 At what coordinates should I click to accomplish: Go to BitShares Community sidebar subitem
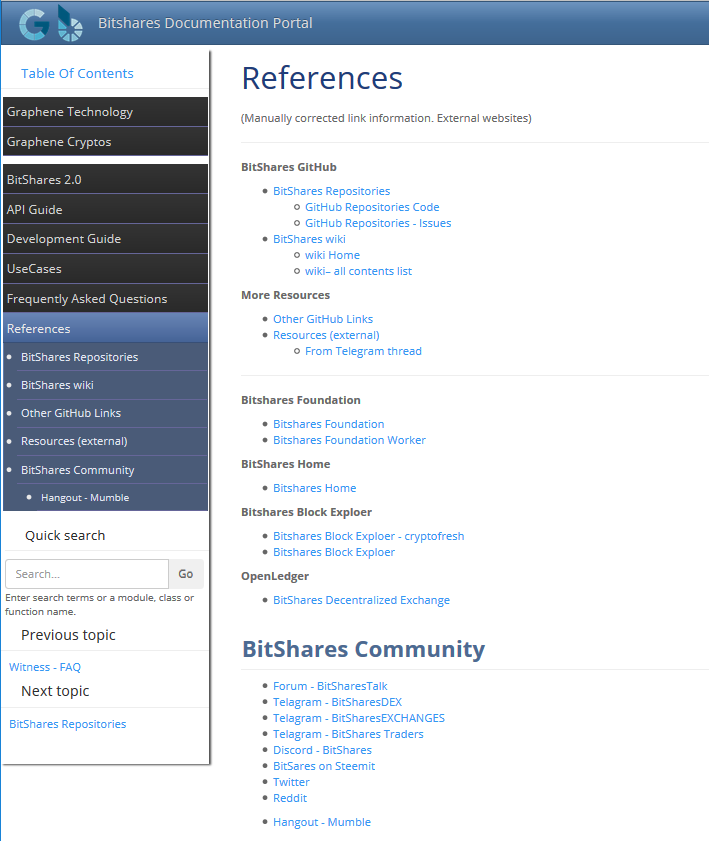click(78, 470)
